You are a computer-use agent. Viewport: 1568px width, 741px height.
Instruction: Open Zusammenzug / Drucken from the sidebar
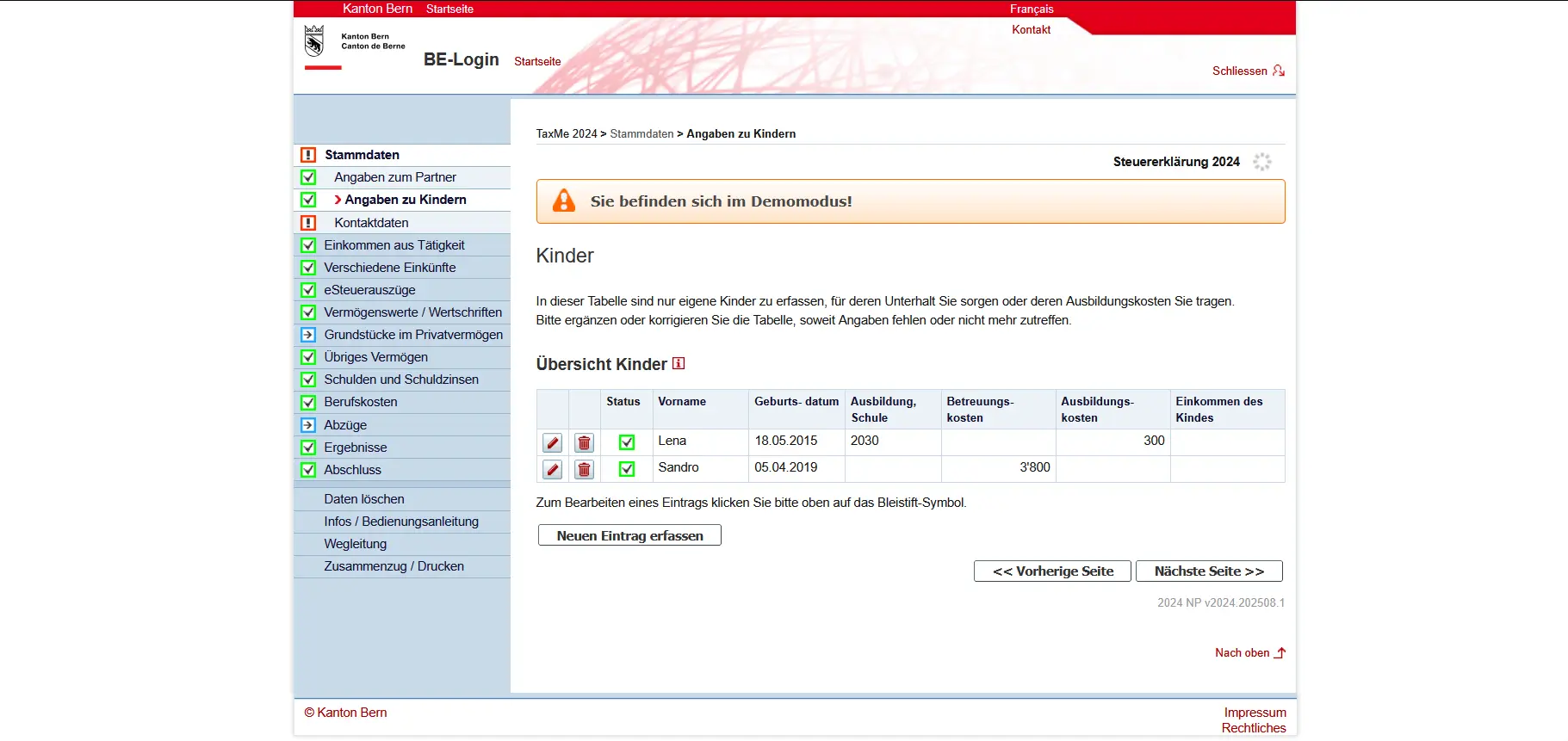tap(394, 566)
